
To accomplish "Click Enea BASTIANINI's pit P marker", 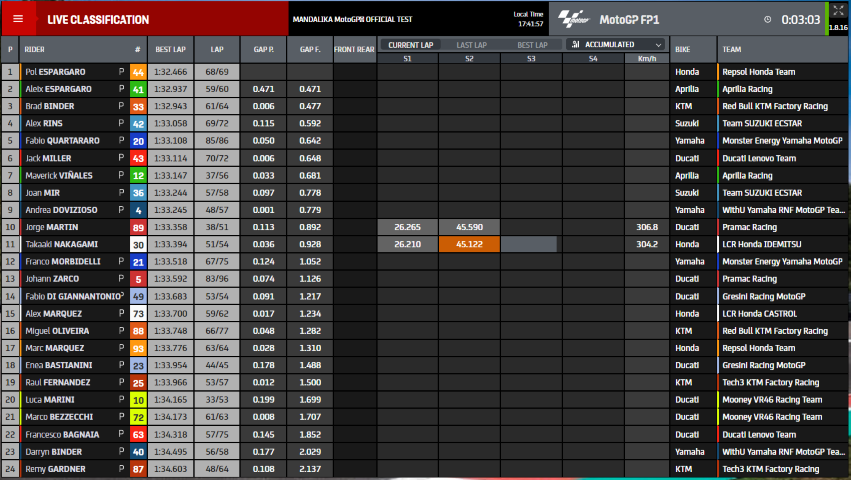I will coord(122,365).
